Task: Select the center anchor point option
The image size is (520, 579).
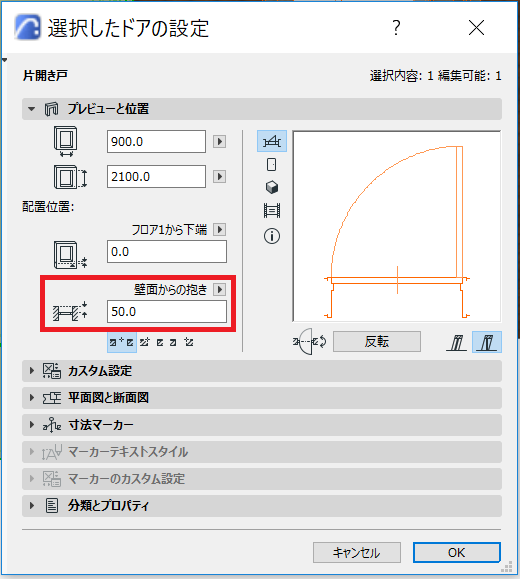Action: pos(122,342)
